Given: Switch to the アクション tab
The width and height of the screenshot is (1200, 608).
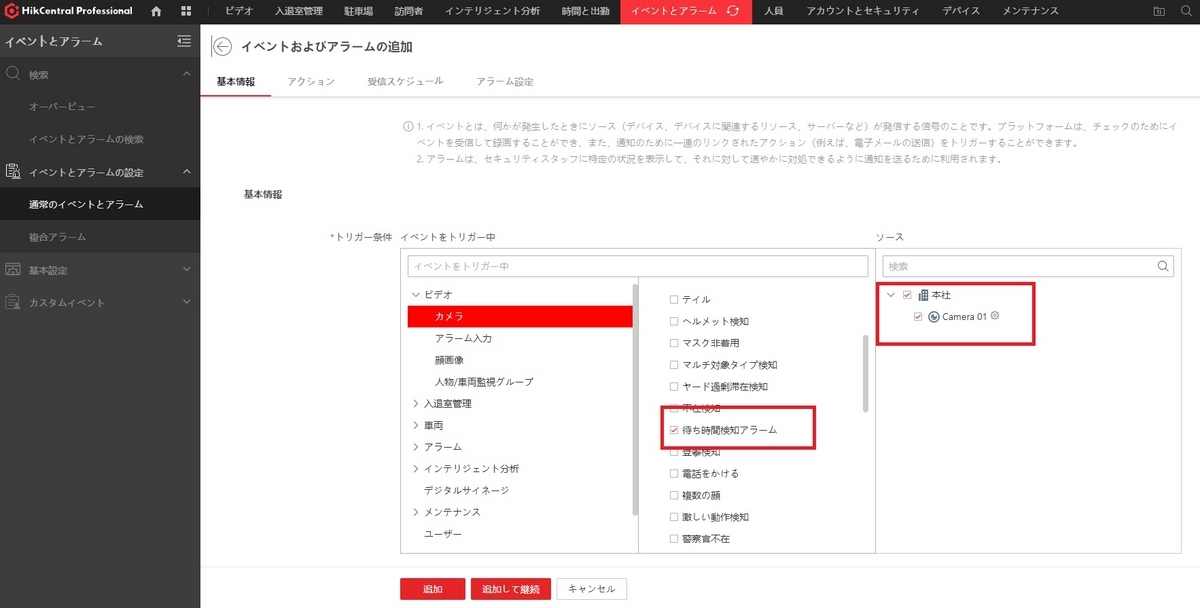Looking at the screenshot, I should point(310,81).
